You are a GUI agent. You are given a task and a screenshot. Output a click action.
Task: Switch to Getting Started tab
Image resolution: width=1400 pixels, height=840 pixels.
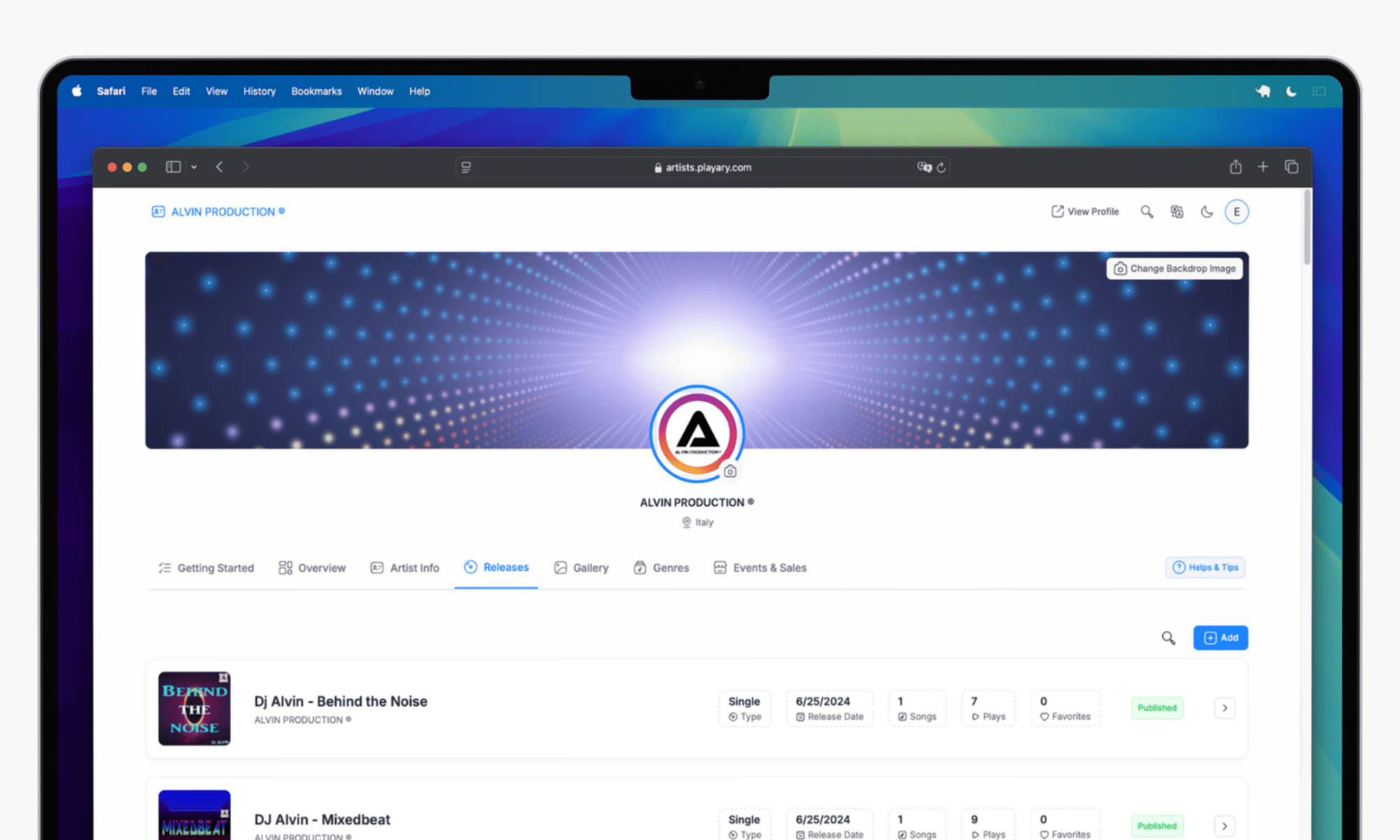206,568
